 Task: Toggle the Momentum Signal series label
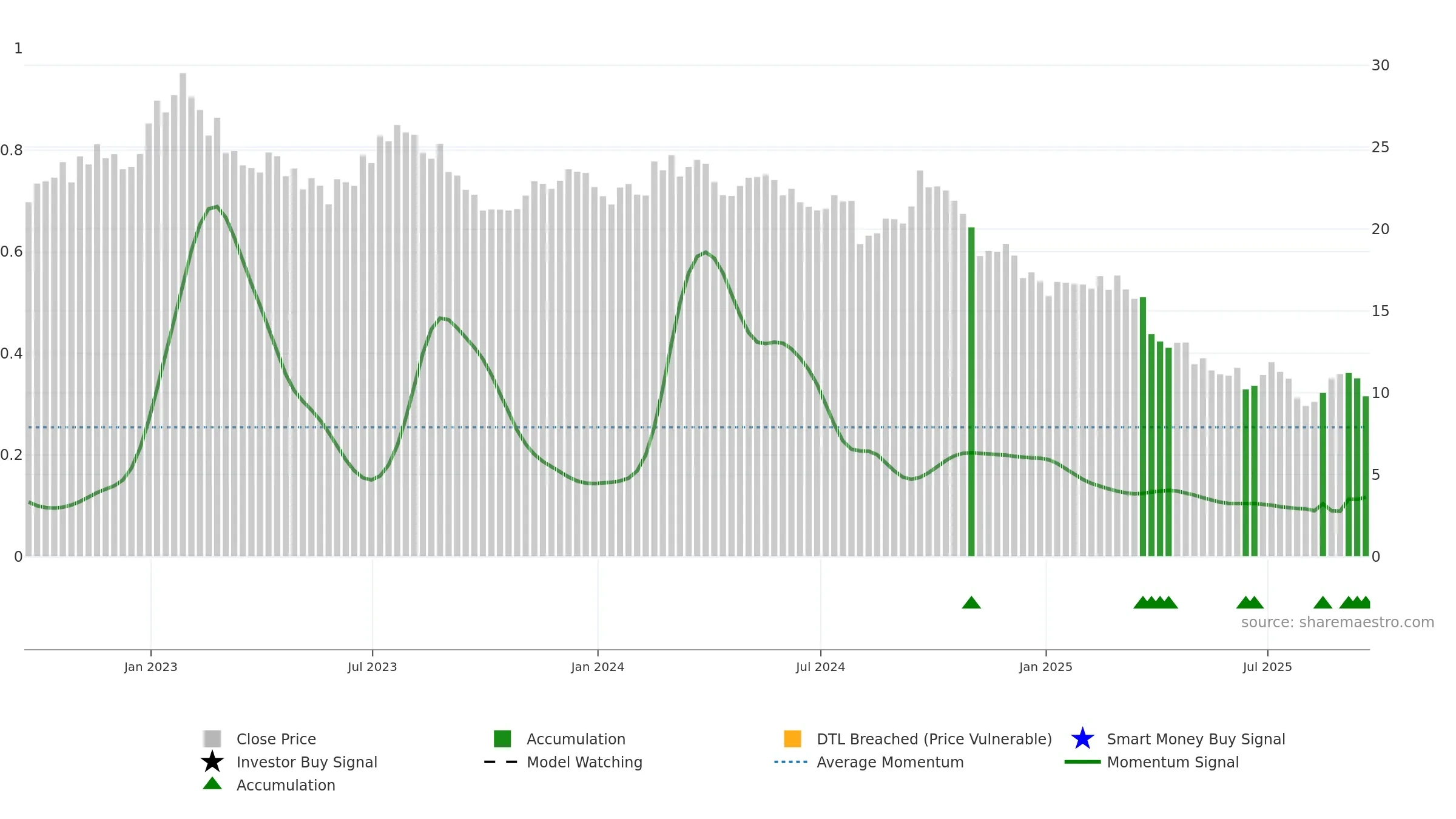point(1173,762)
